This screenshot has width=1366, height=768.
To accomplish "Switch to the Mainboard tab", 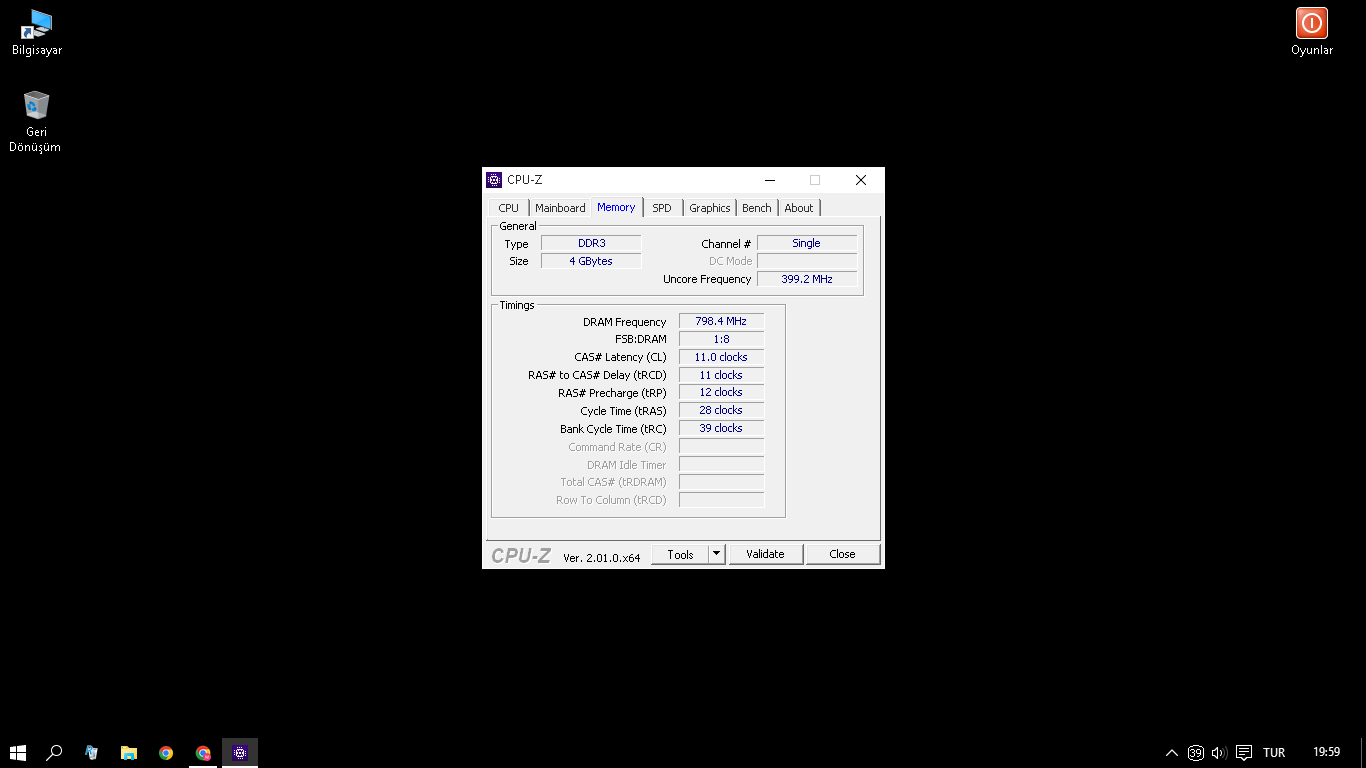I will click(560, 208).
